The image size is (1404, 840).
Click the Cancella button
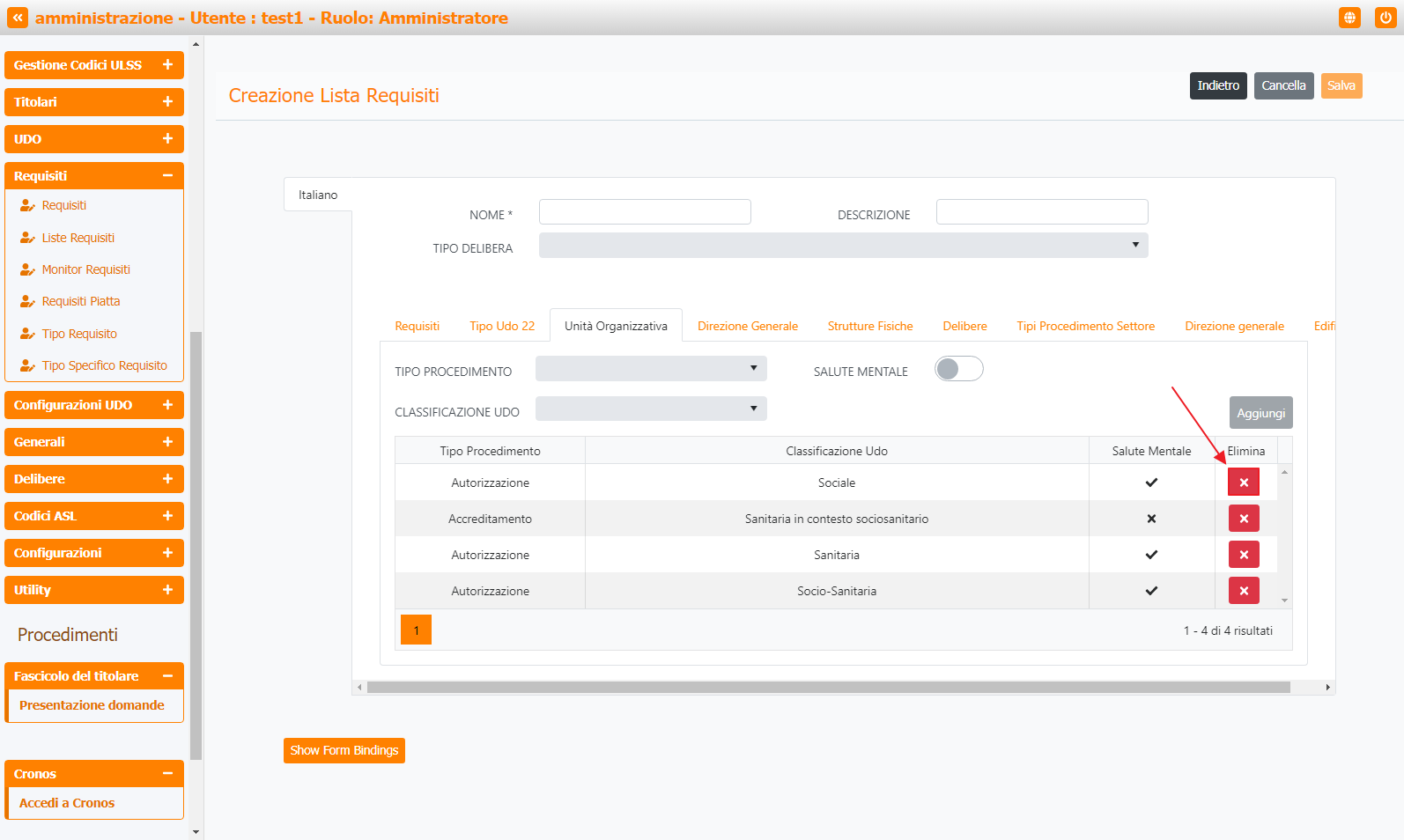1283,85
